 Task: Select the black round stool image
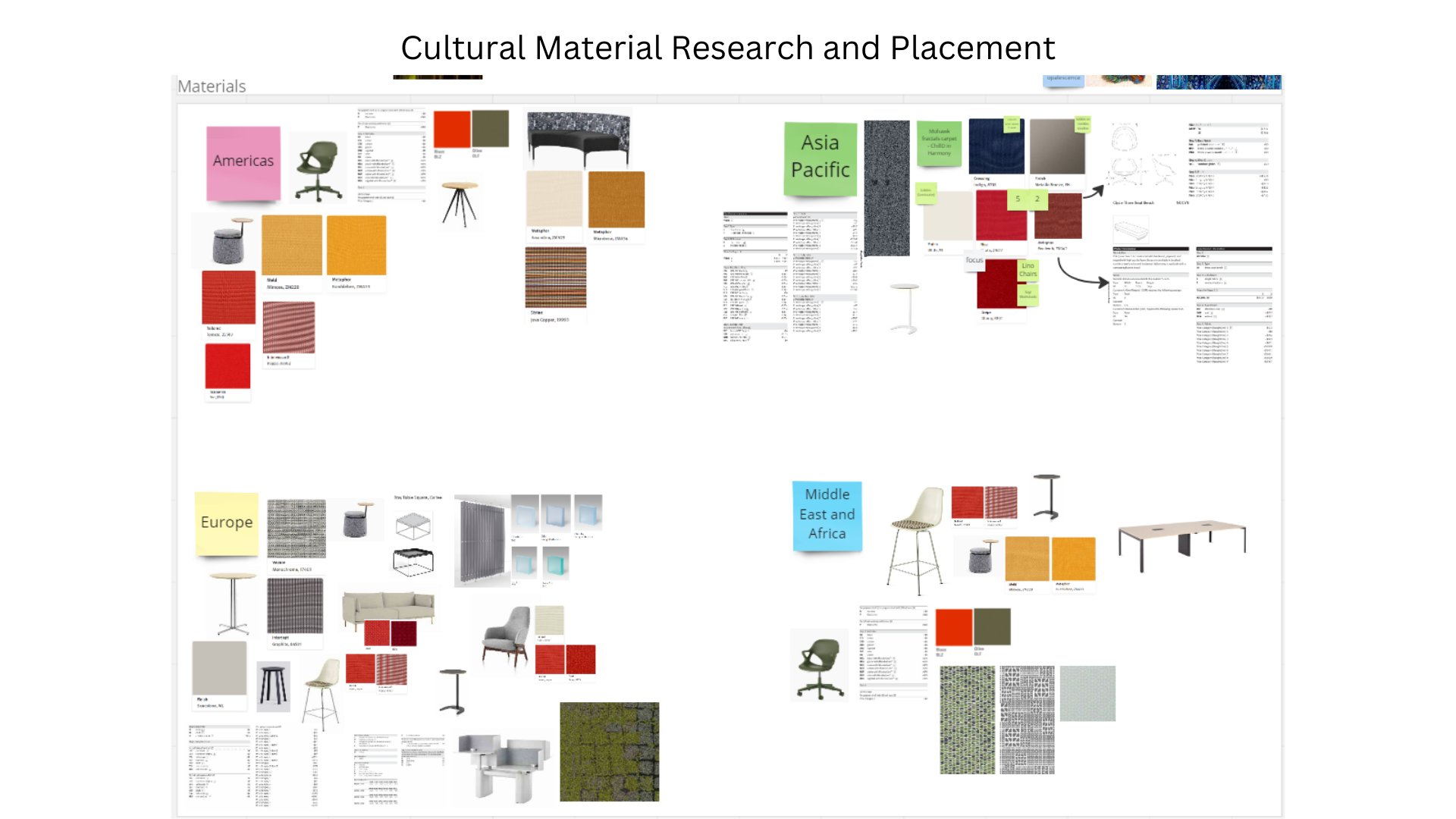[273, 687]
